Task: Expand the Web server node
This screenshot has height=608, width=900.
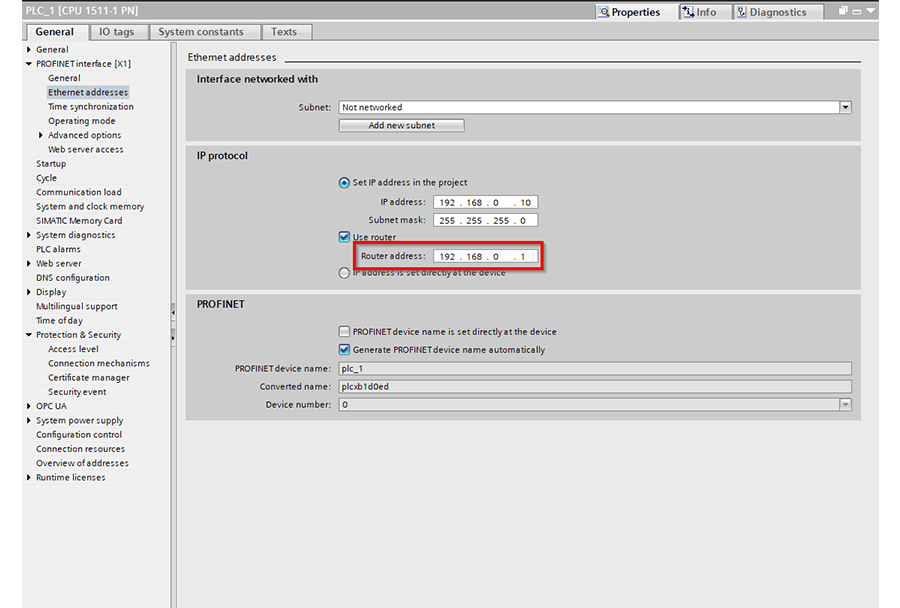Action: 29,264
